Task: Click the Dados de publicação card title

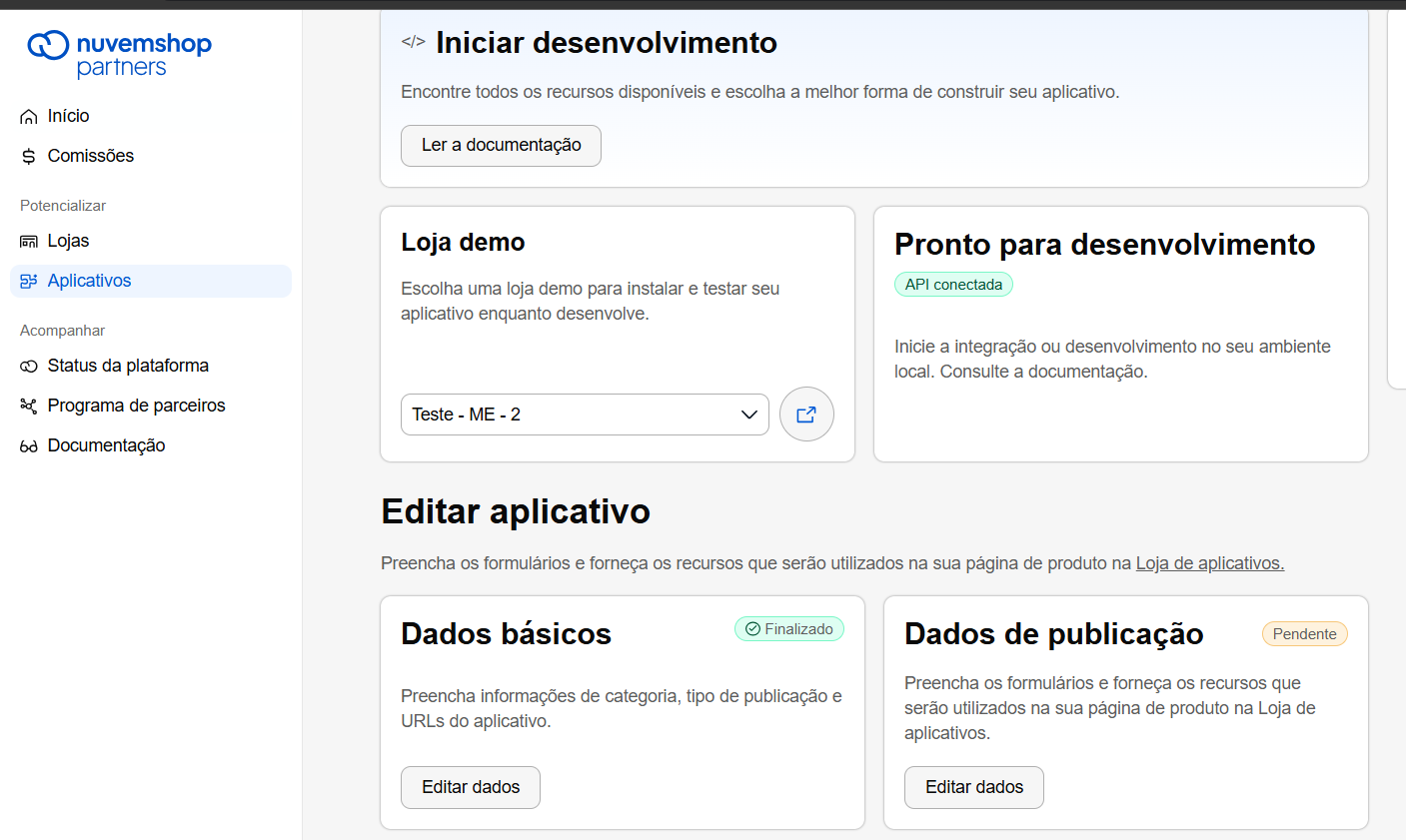Action: 1053,634
